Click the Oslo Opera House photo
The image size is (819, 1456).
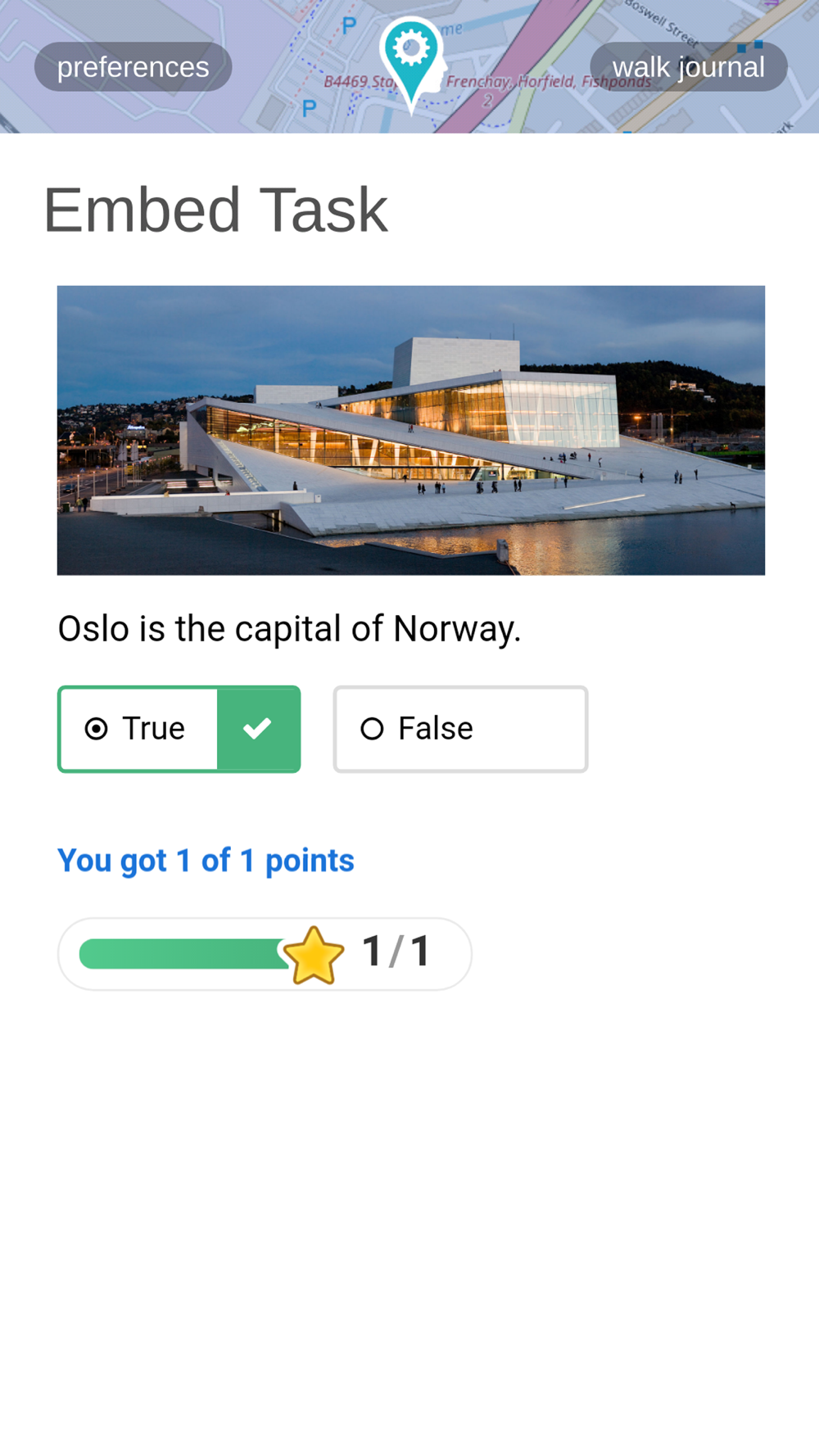(411, 430)
